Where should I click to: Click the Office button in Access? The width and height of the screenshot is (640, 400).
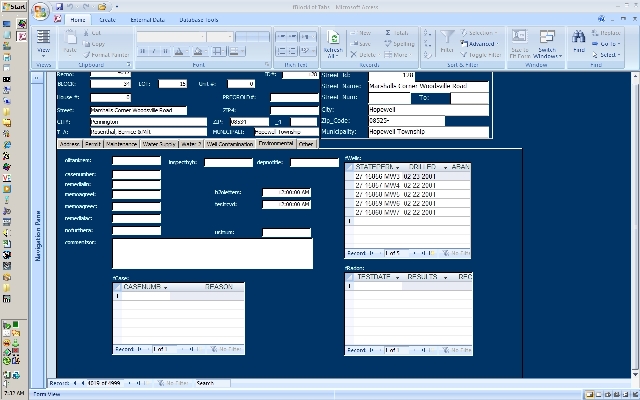tap(41, 13)
